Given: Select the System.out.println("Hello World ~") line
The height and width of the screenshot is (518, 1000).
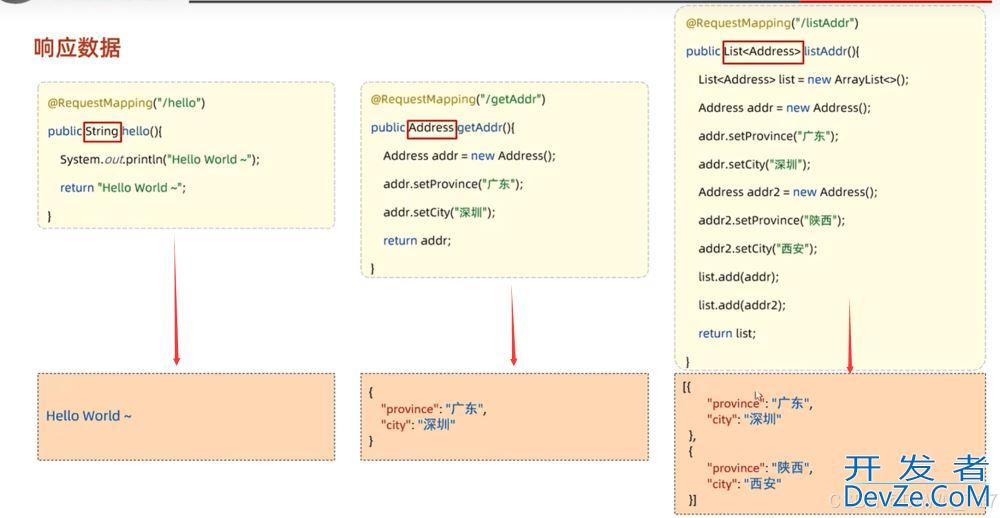Looking at the screenshot, I should 160,159.
